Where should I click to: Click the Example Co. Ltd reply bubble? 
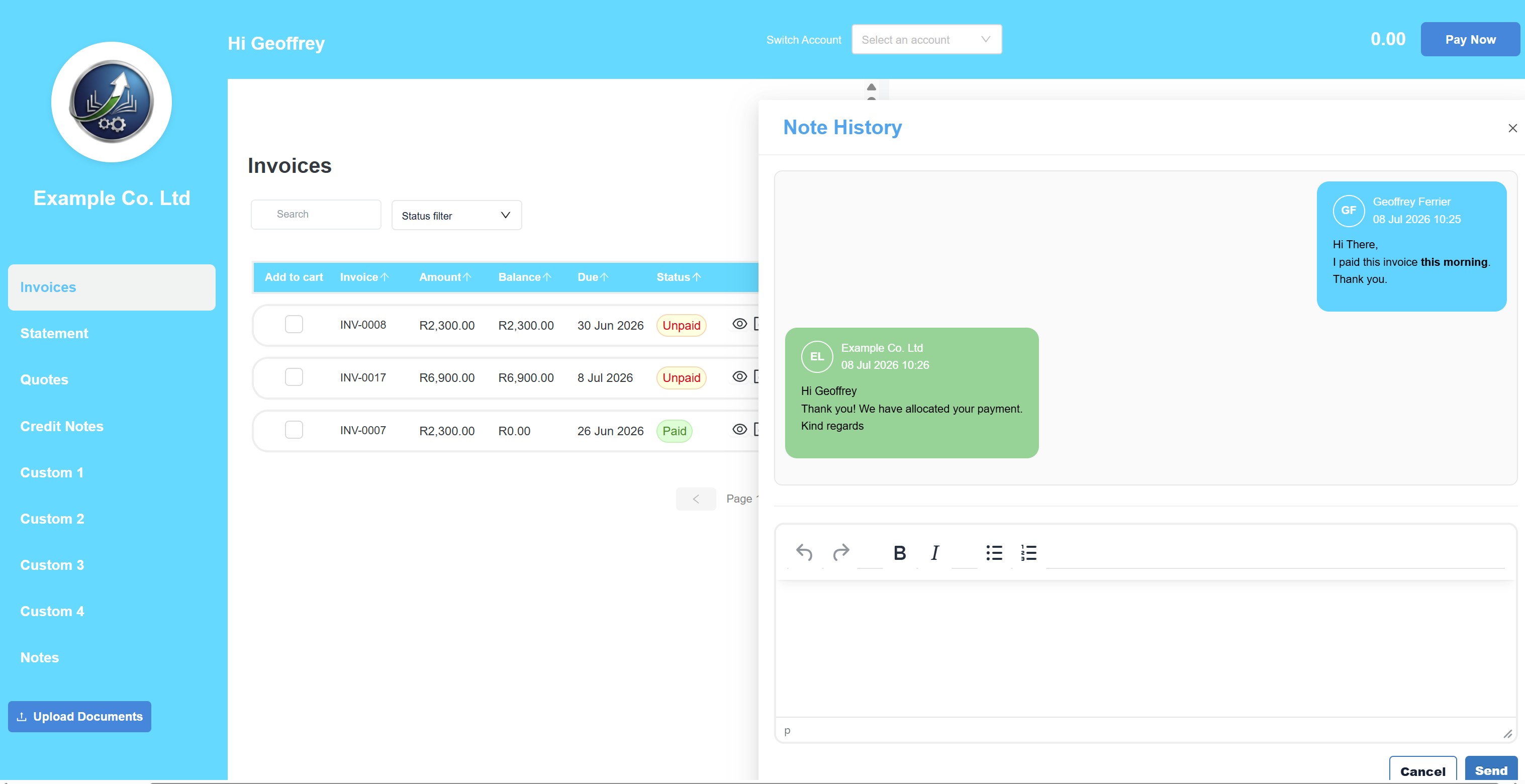(912, 393)
